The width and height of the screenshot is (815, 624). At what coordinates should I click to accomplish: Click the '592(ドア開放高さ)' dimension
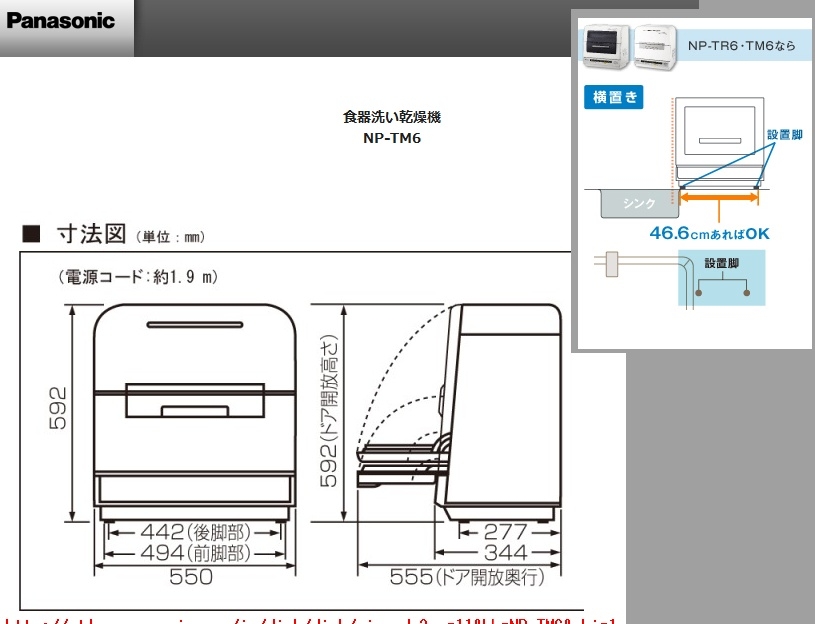328,410
